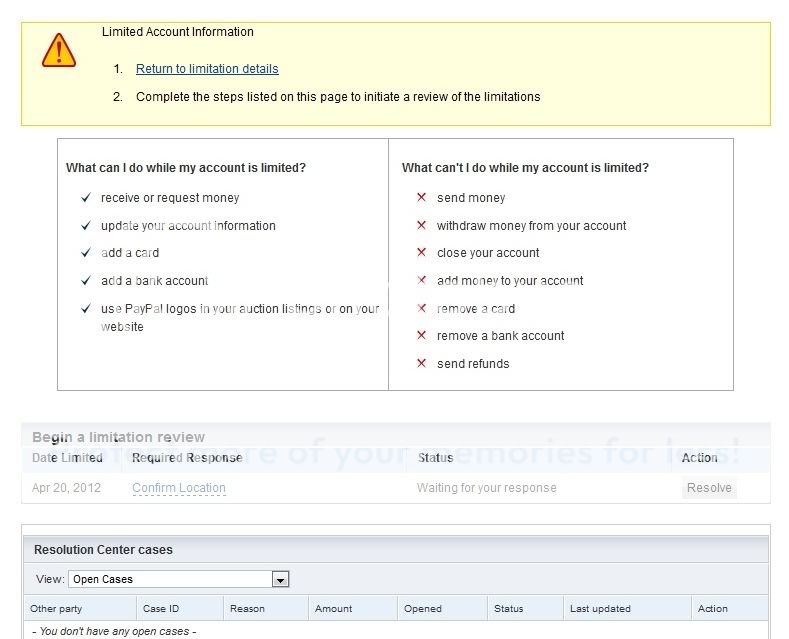Click the red X beside add money to your account
The width and height of the screenshot is (789, 639).
tap(422, 280)
